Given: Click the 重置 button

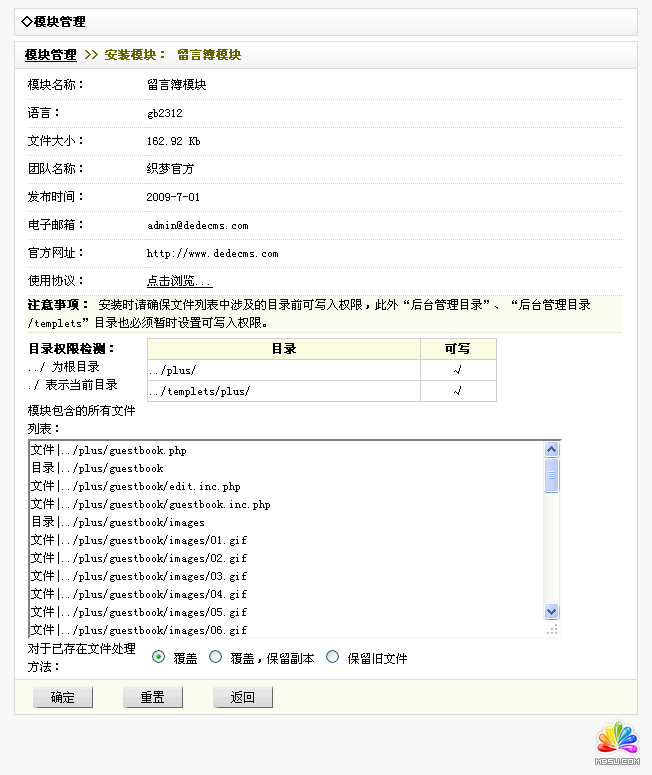Looking at the screenshot, I should click(152, 698).
